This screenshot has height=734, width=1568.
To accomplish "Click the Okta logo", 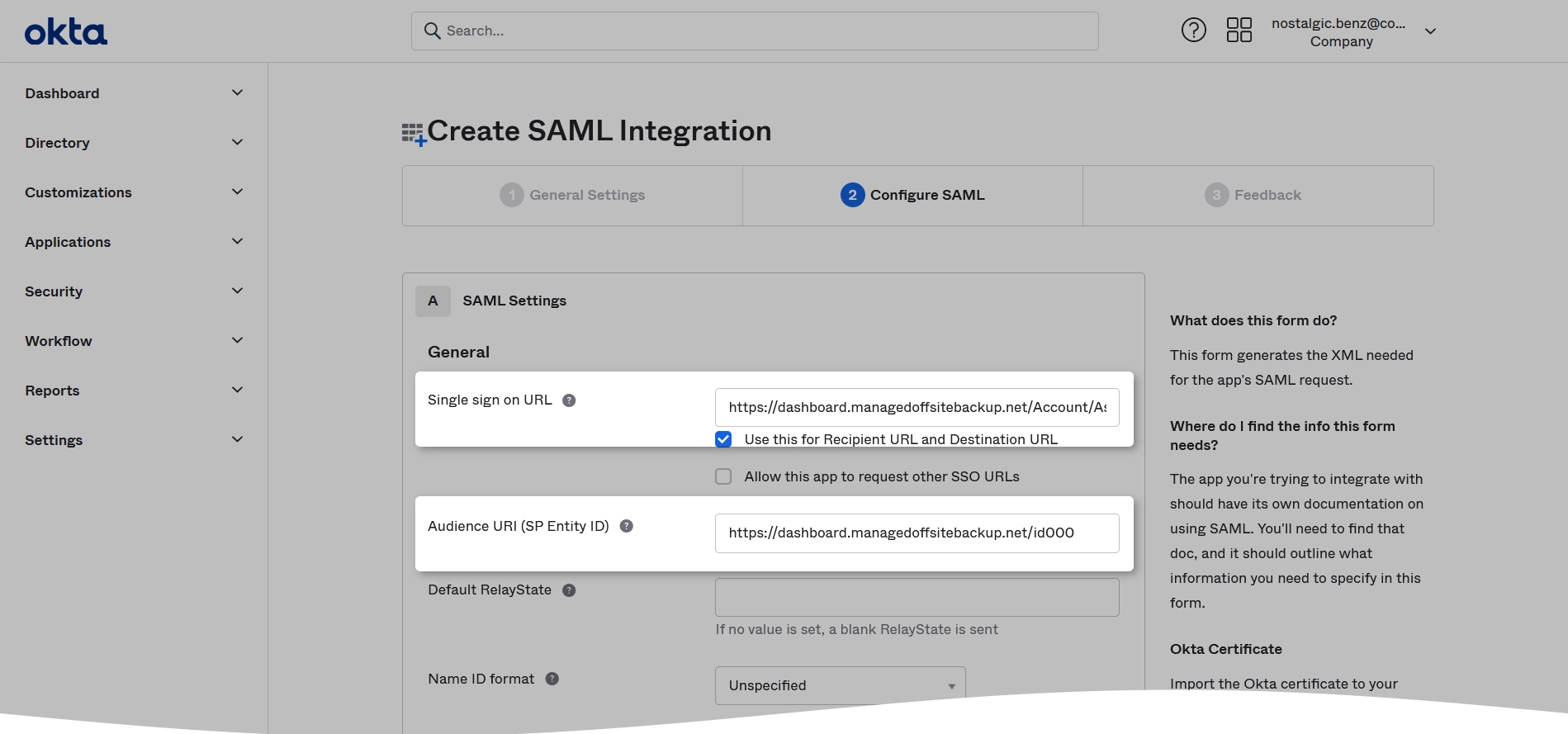I will tap(66, 32).
